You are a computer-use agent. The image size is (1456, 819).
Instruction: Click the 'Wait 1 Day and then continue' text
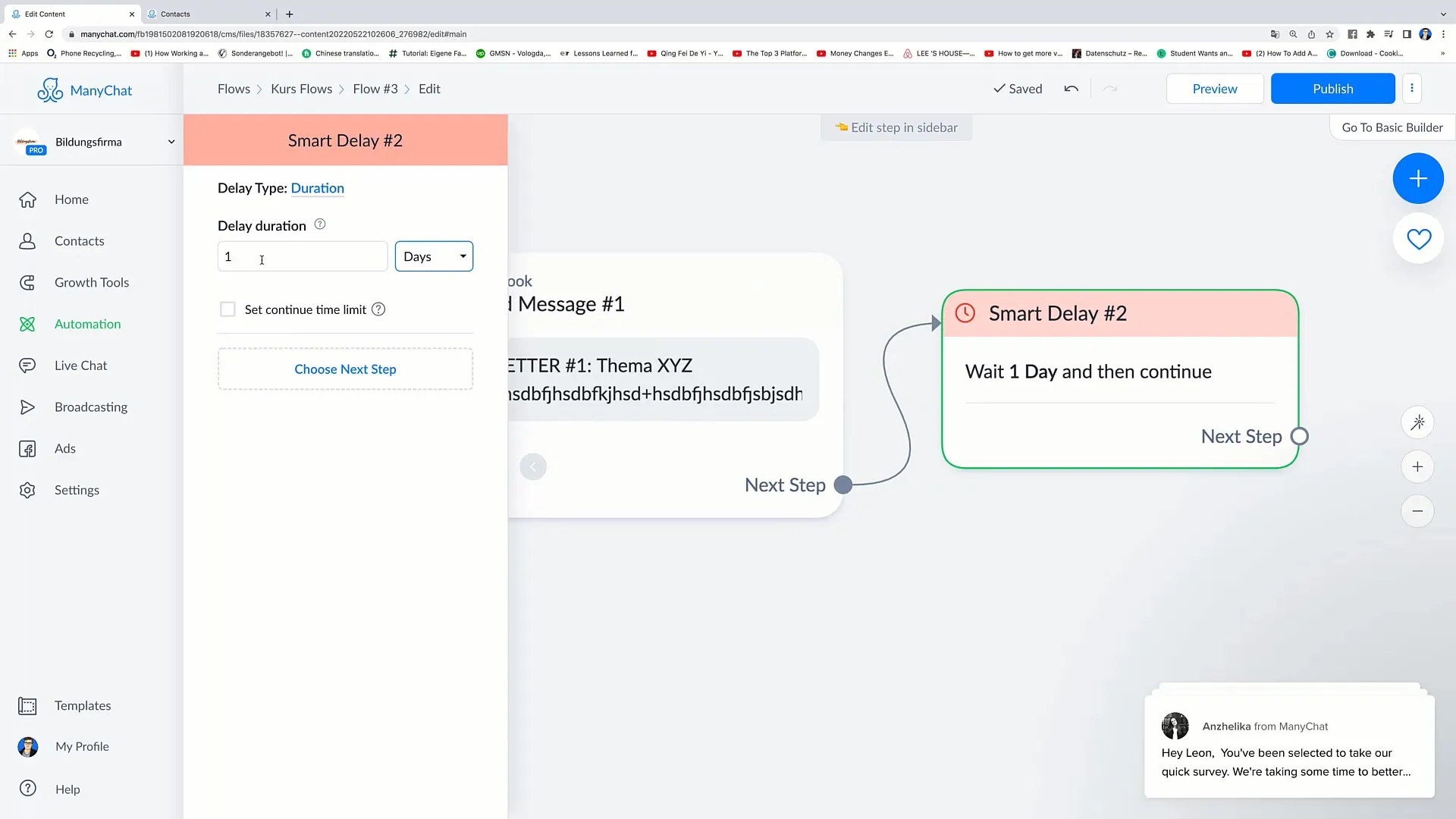click(1088, 372)
